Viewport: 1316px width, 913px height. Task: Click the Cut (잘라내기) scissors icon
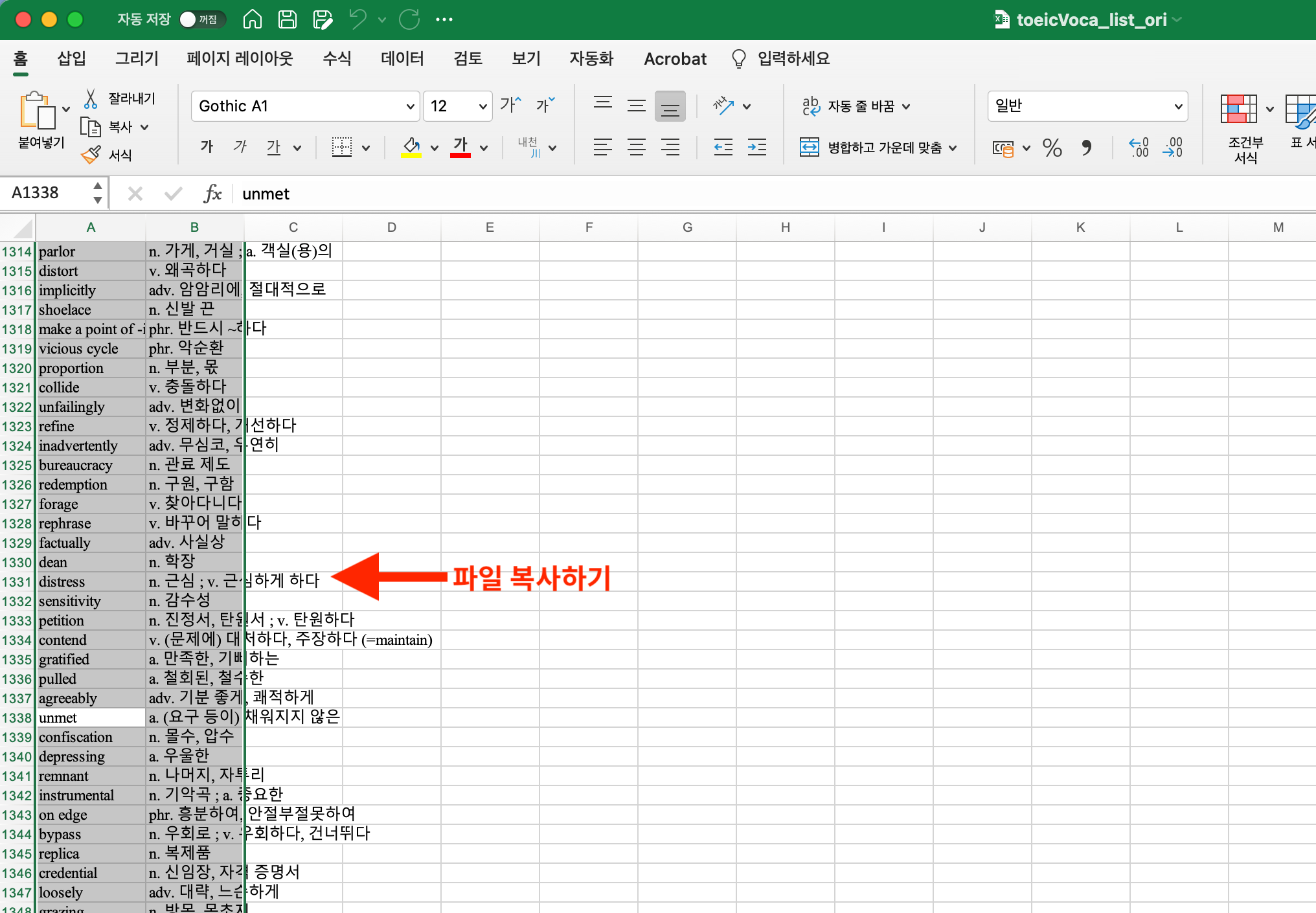pyautogui.click(x=91, y=98)
